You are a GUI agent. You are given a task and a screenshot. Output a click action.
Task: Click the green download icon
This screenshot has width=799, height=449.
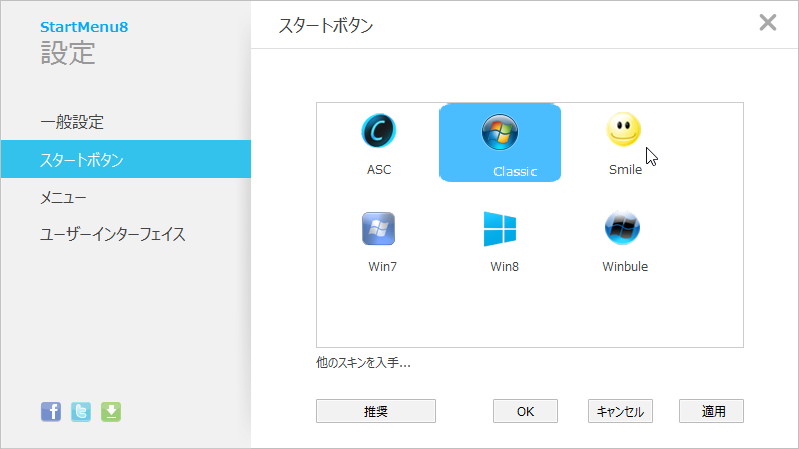(111, 411)
